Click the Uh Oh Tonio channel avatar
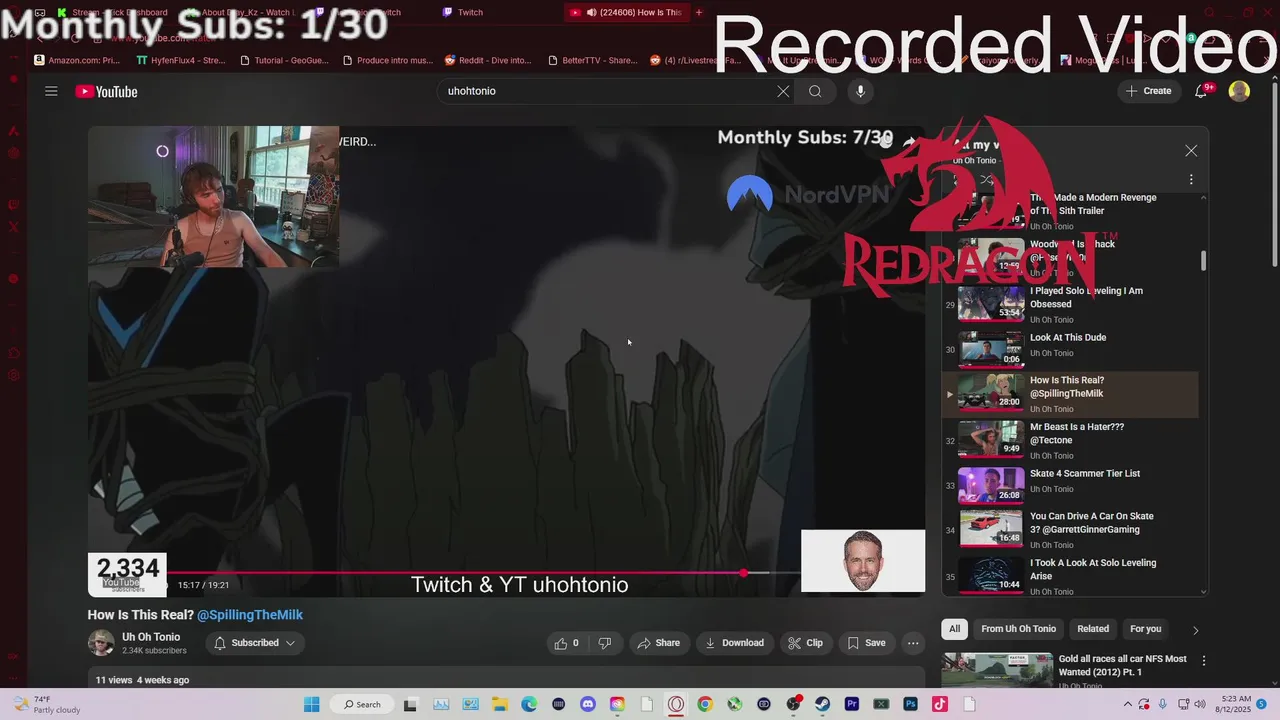The image size is (1280, 720). (x=101, y=643)
